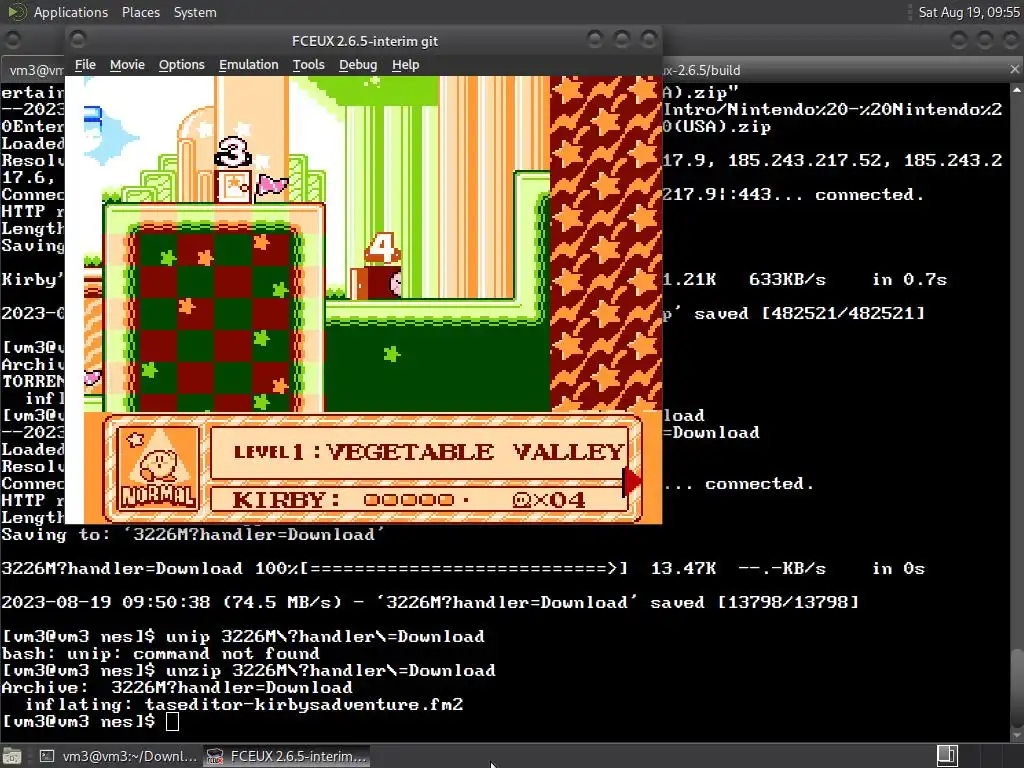Click the 'taseditor-kirbysadventure.fm2' text in terminal
The image size is (1024, 768).
304,705
